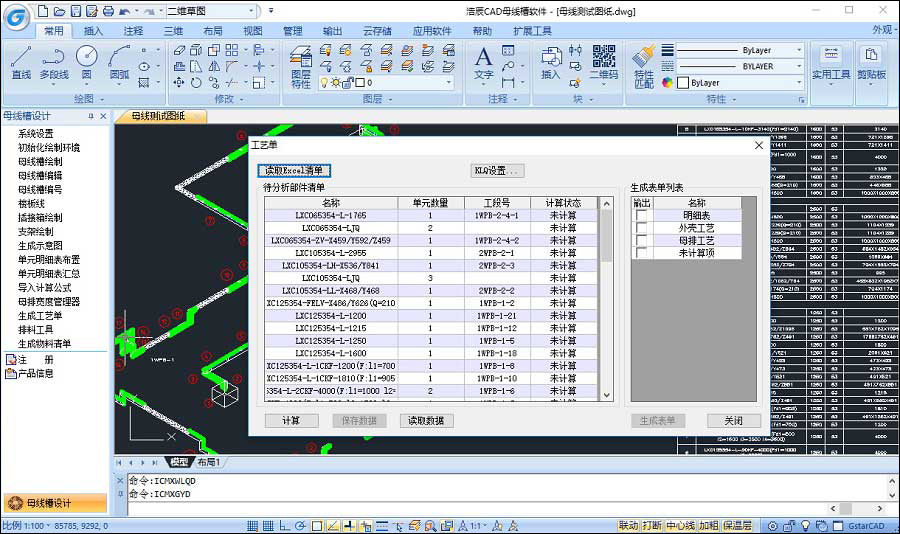The width and height of the screenshot is (900, 534).
Task: Click the 计算 button in dialog
Action: [x=292, y=420]
